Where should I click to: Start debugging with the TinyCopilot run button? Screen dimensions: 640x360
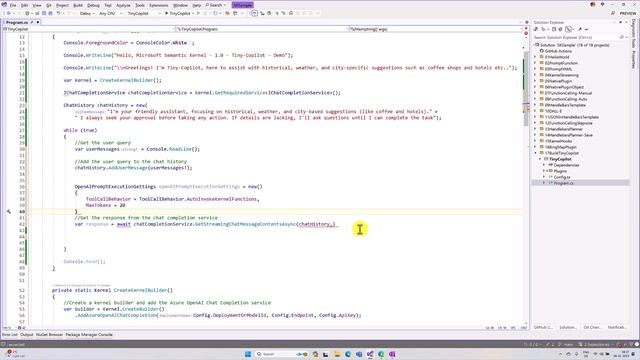(x=178, y=13)
